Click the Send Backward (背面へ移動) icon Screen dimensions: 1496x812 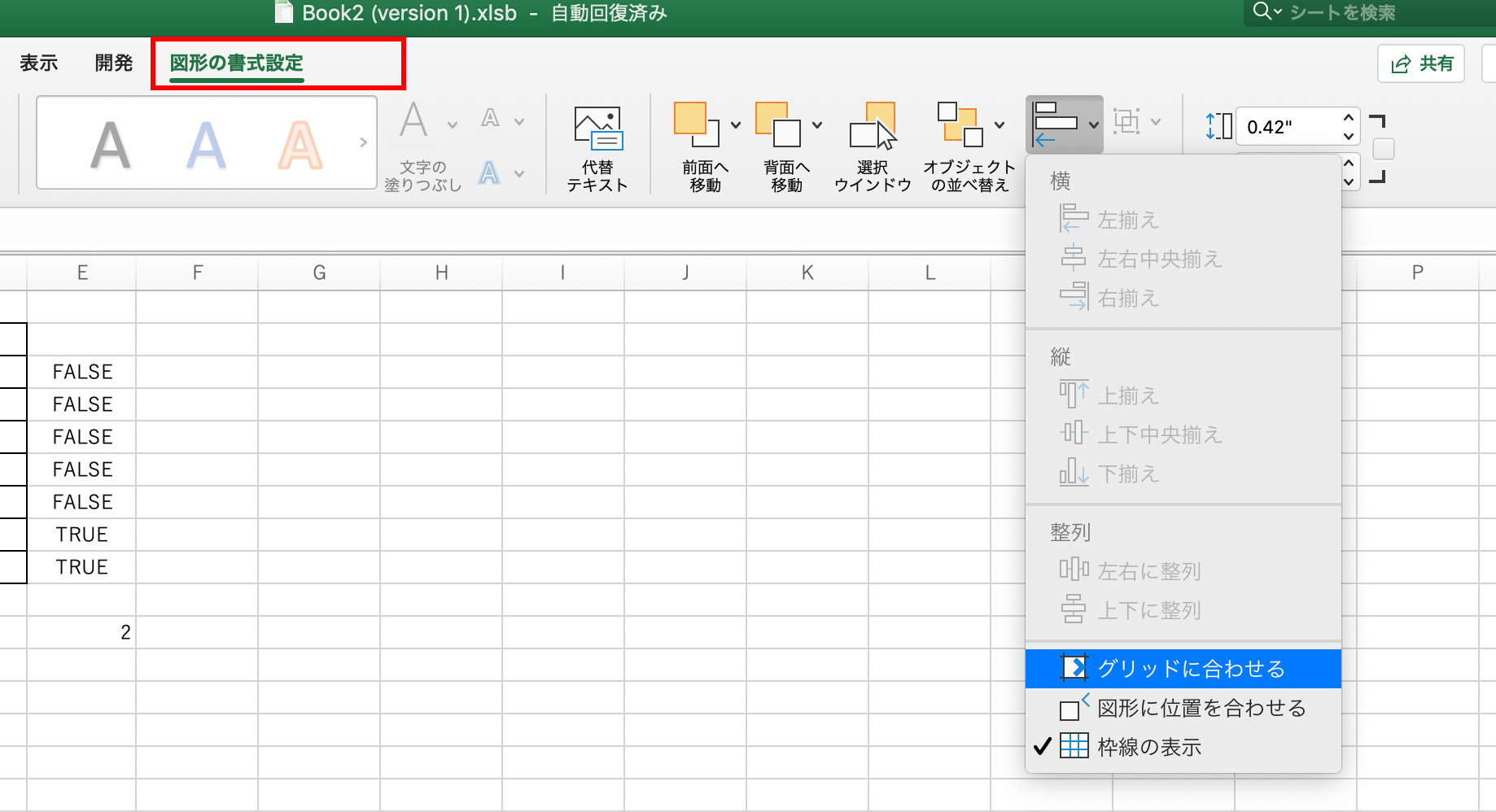778,124
